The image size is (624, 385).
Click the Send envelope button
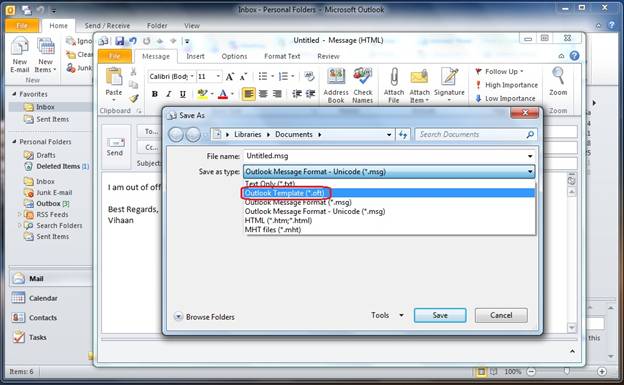115,147
